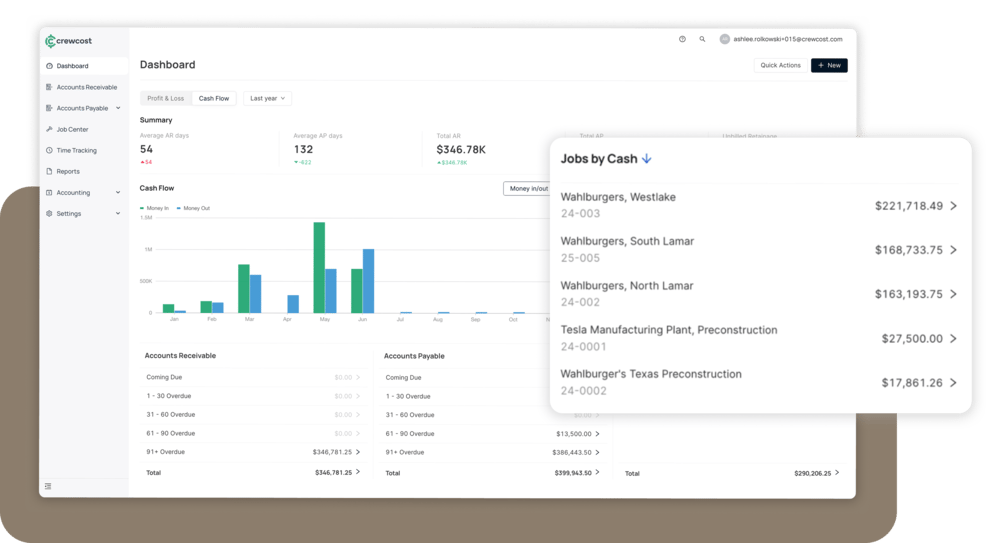The height and width of the screenshot is (543, 1000).
Task: Open Wahlburgers, South Lamar job
Action: point(759,249)
